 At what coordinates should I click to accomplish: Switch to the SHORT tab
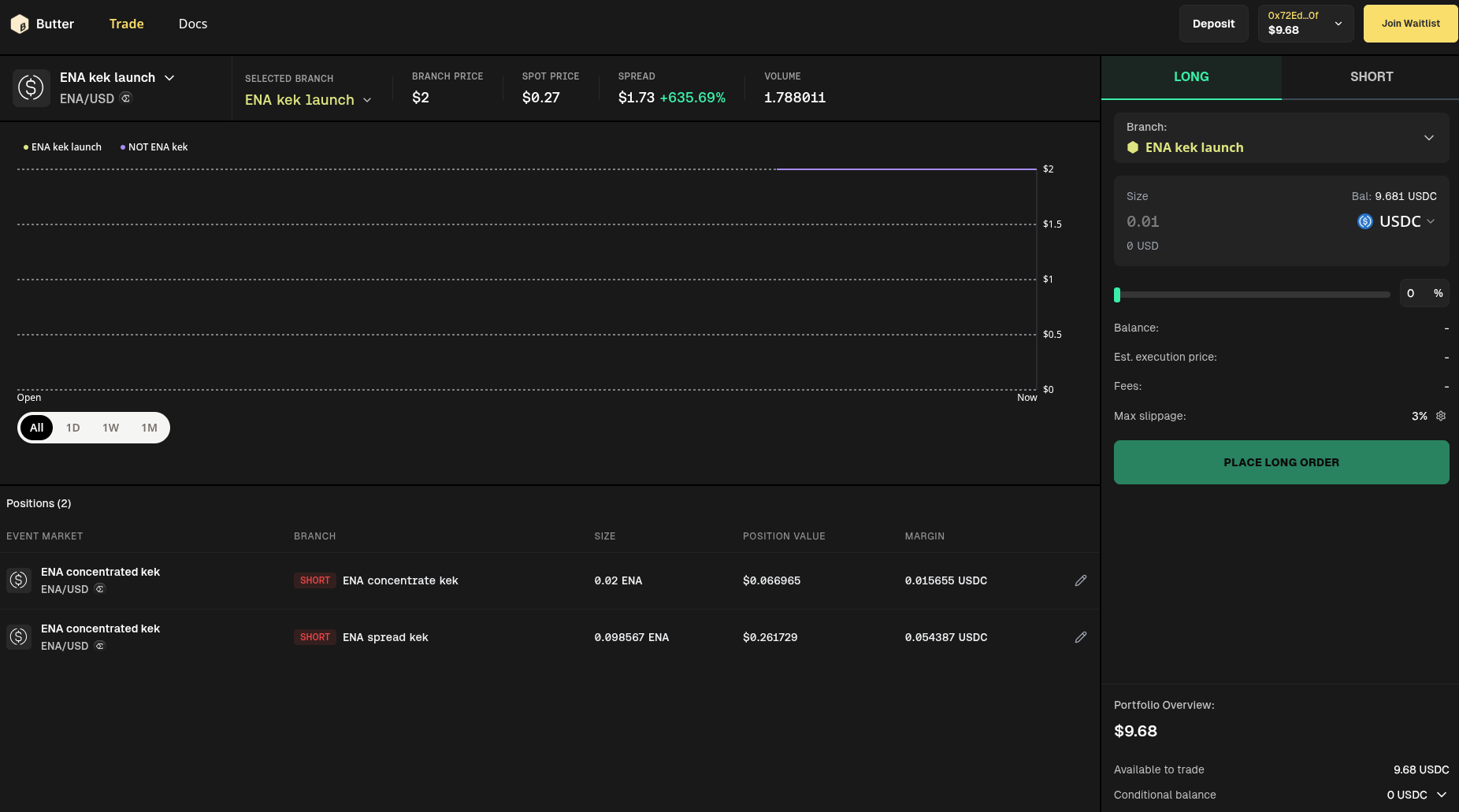pyautogui.click(x=1372, y=77)
